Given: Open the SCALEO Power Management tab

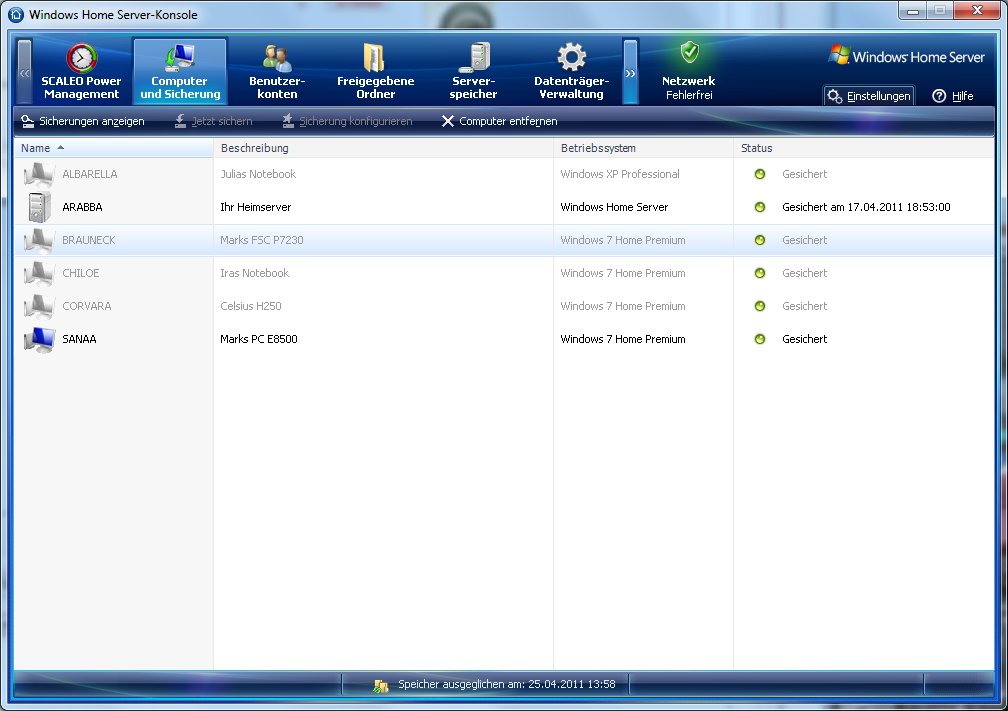Looking at the screenshot, I should 81,71.
